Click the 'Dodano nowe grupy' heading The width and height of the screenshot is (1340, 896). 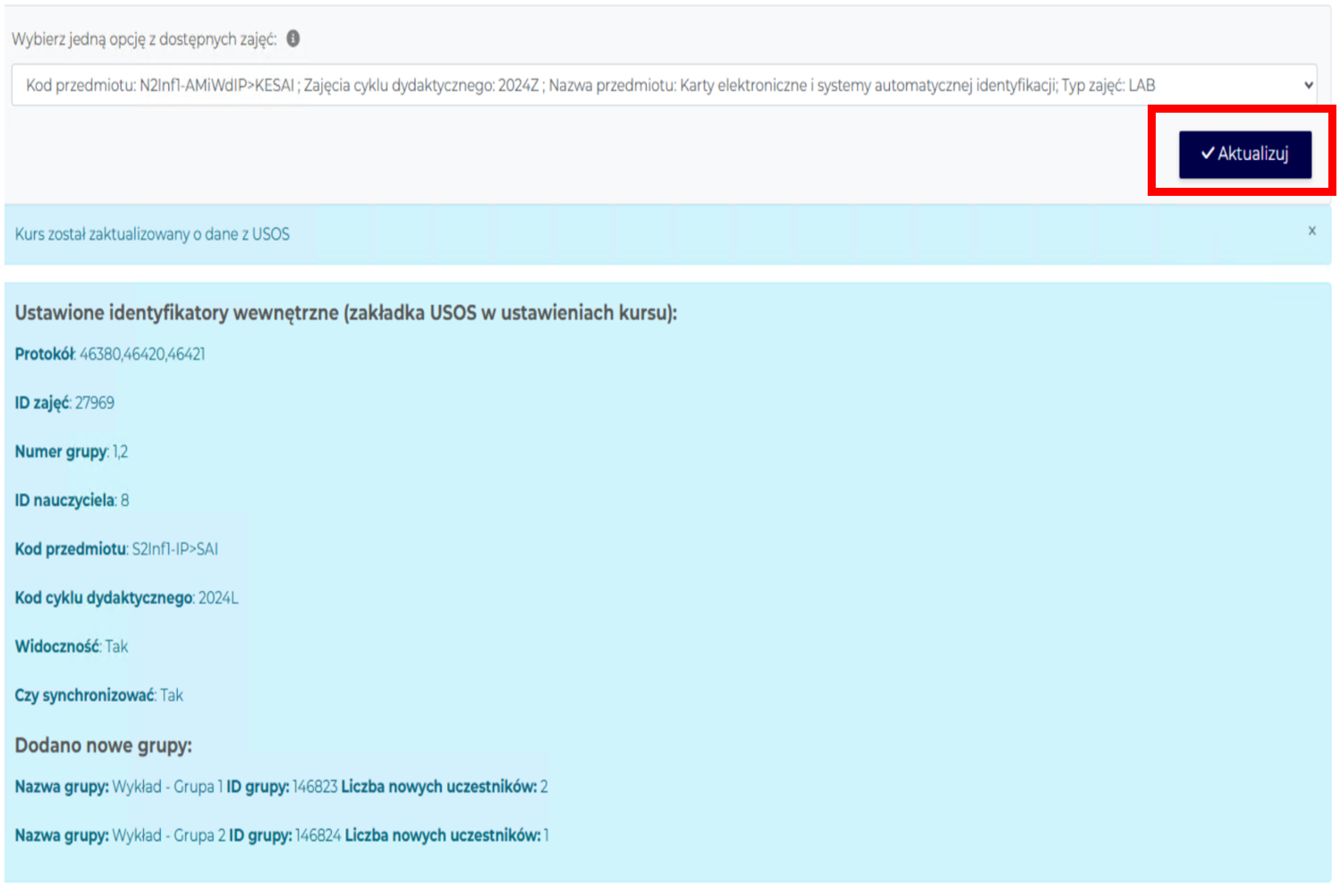point(103,746)
